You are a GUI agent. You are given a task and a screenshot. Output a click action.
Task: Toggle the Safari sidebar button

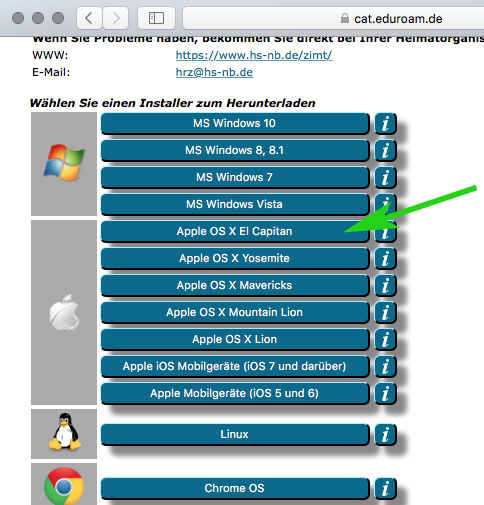click(x=156, y=18)
